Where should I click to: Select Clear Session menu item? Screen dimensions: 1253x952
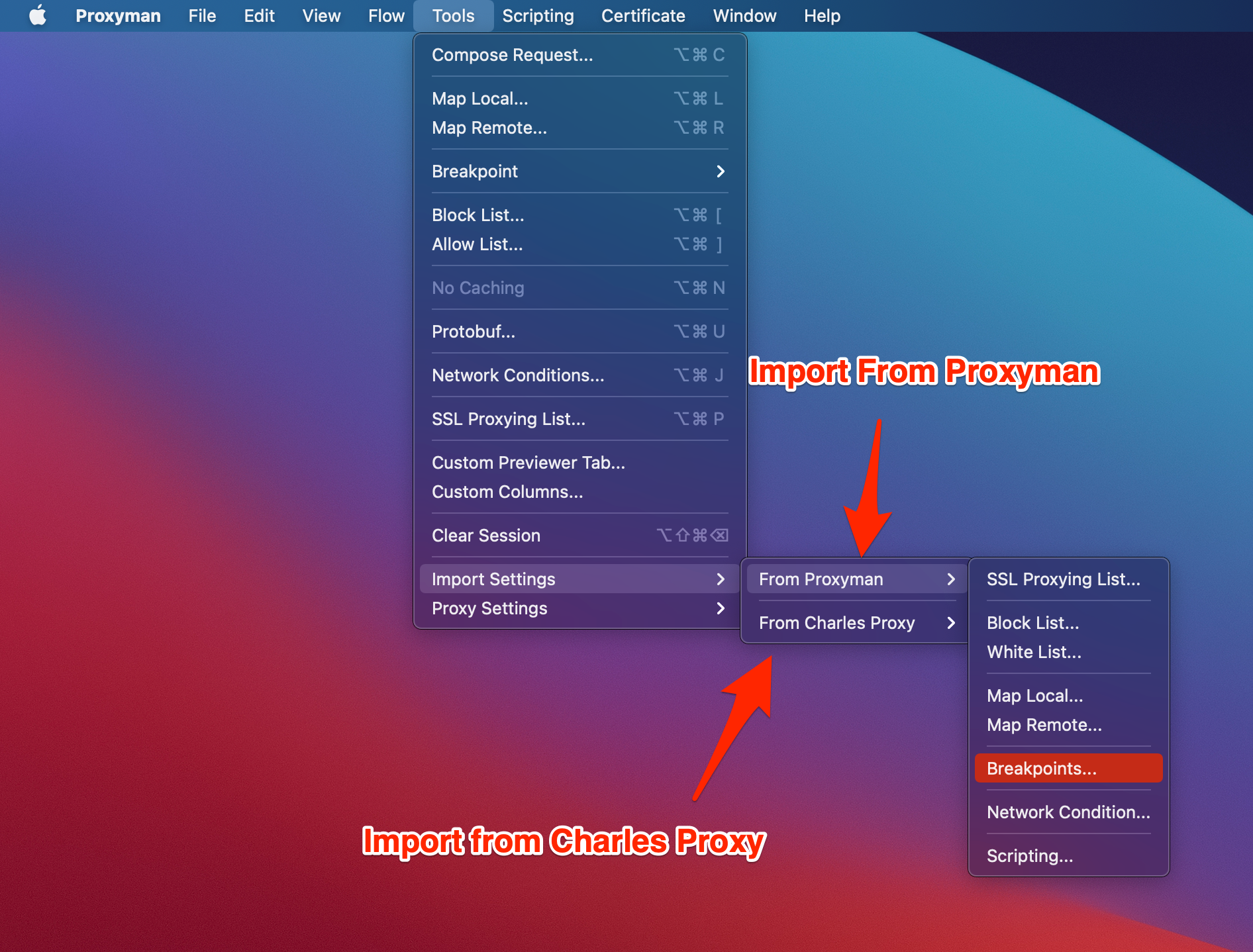[579, 536]
